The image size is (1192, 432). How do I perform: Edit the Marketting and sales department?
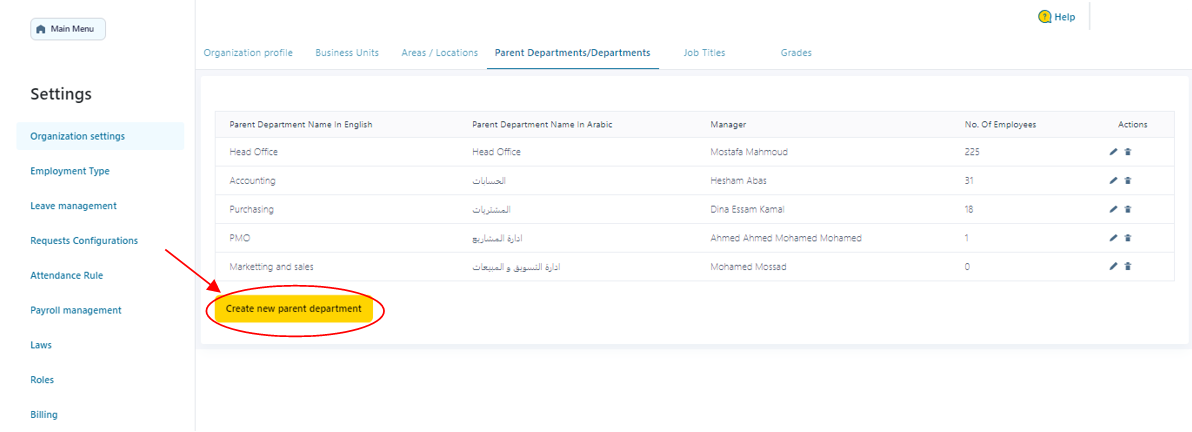coord(1114,267)
